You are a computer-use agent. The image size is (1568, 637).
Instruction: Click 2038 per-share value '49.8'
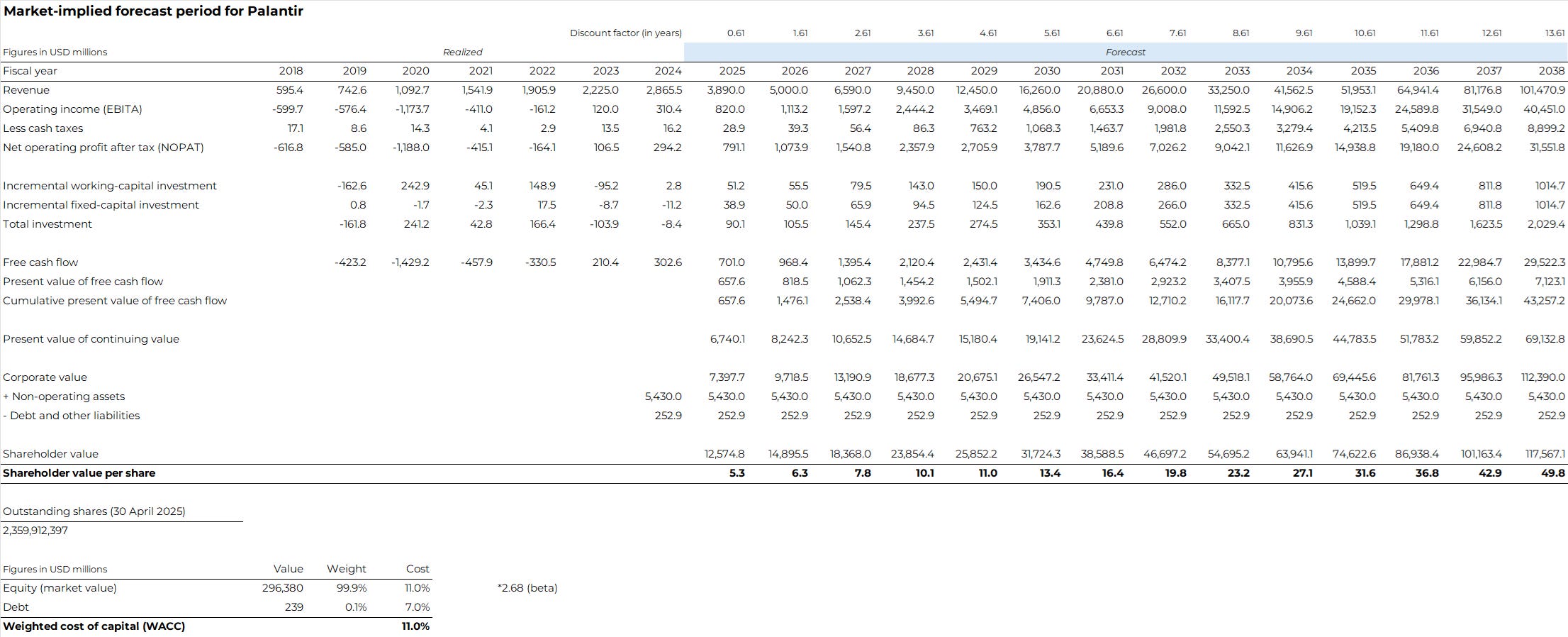coord(1554,473)
